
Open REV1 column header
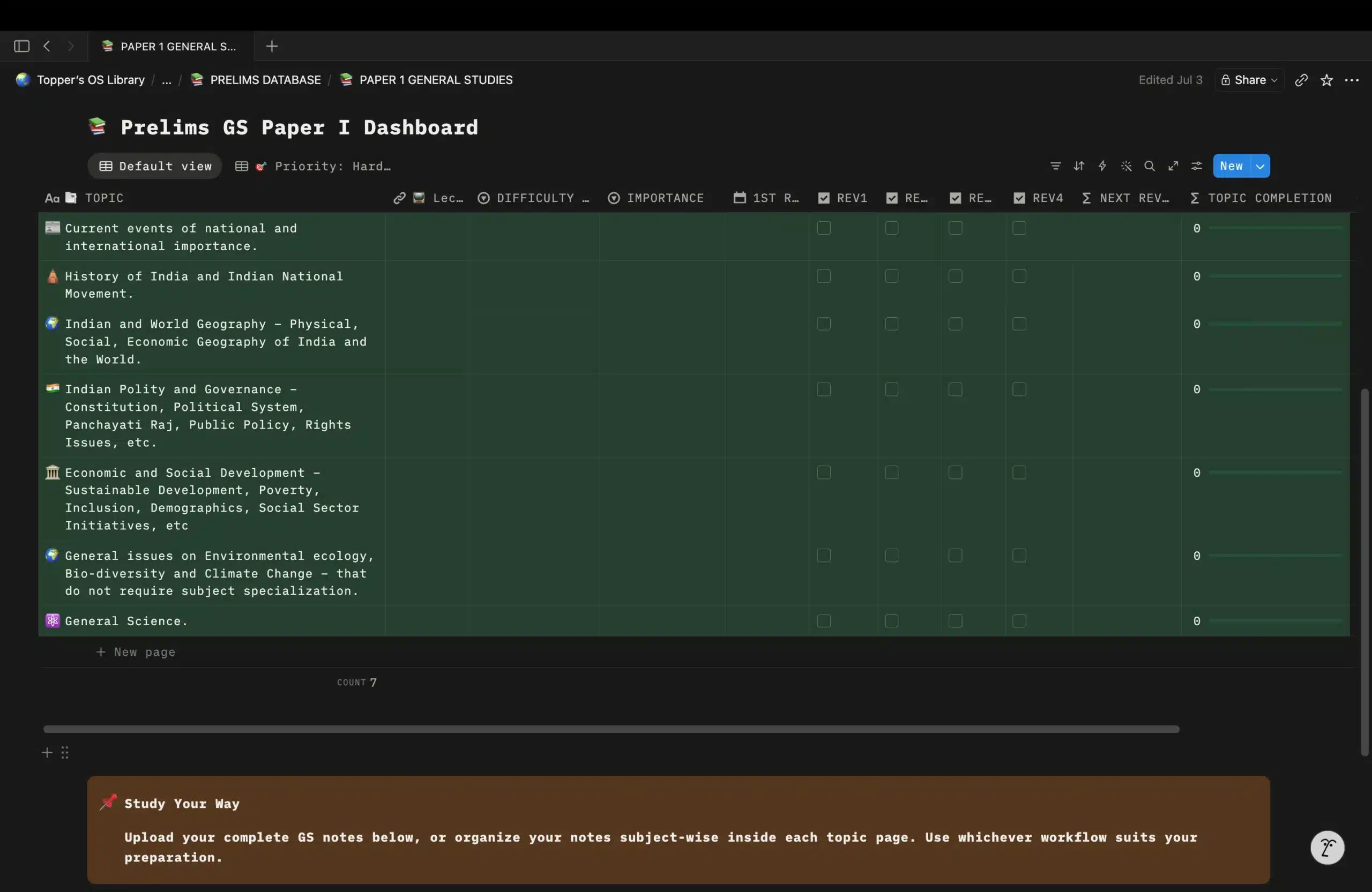click(x=843, y=198)
